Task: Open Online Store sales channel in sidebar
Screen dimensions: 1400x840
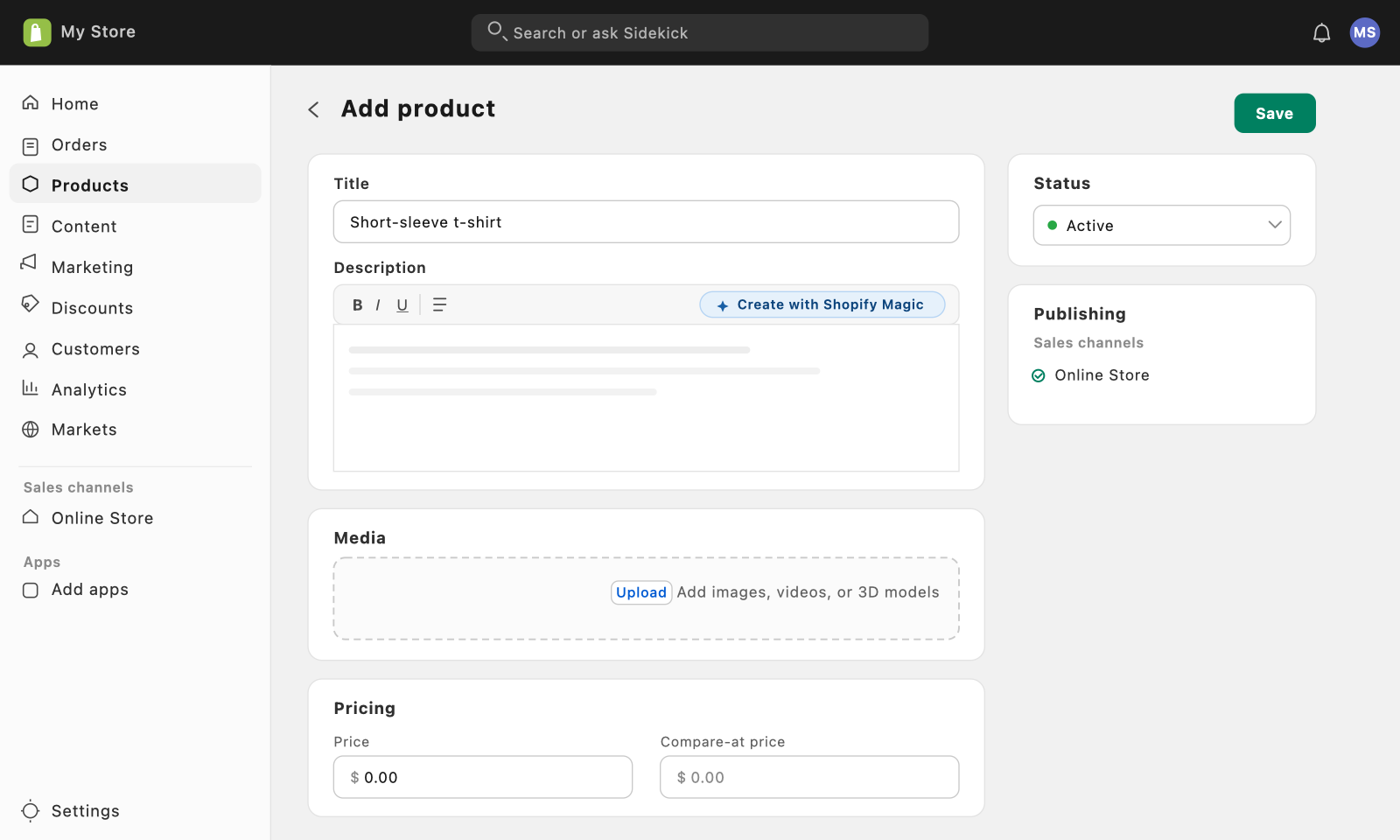Action: [135, 518]
